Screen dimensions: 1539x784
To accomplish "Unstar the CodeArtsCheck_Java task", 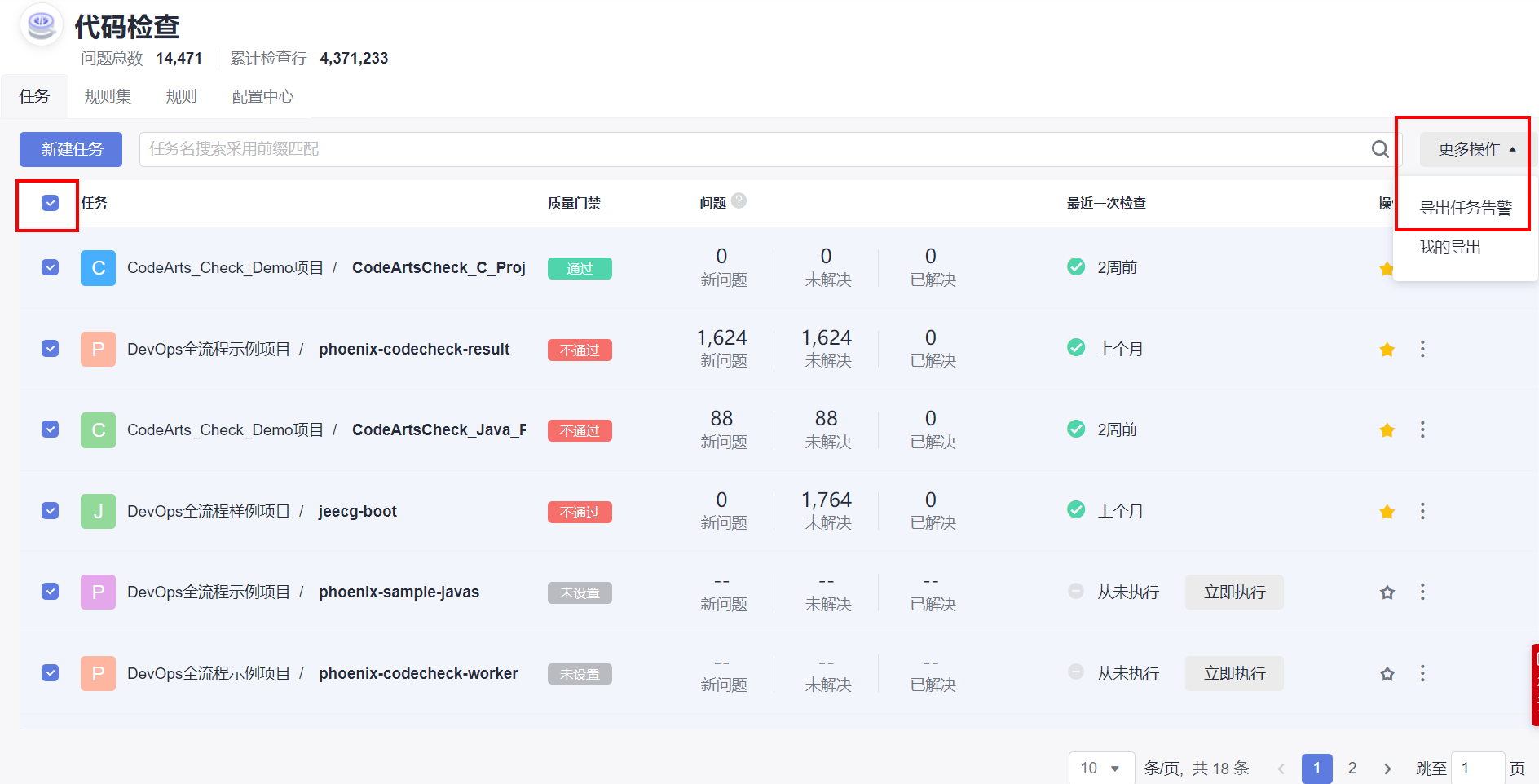I will pos(1387,430).
